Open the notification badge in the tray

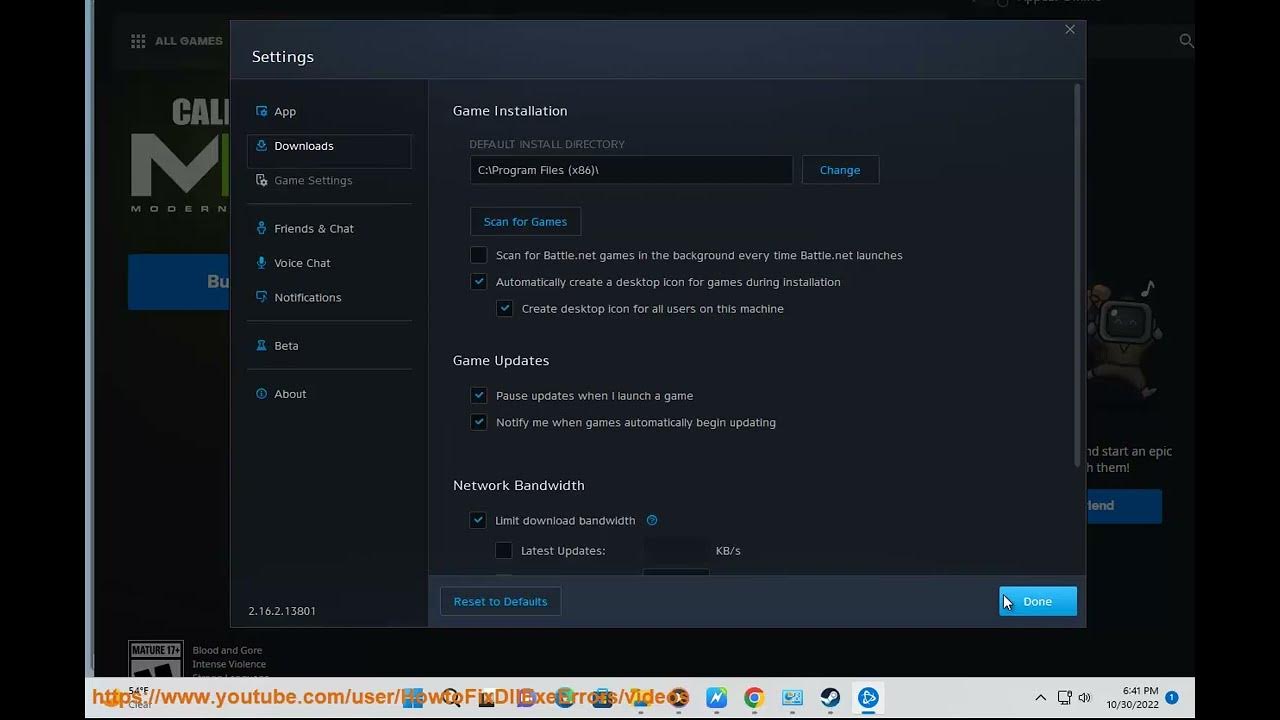1171,697
